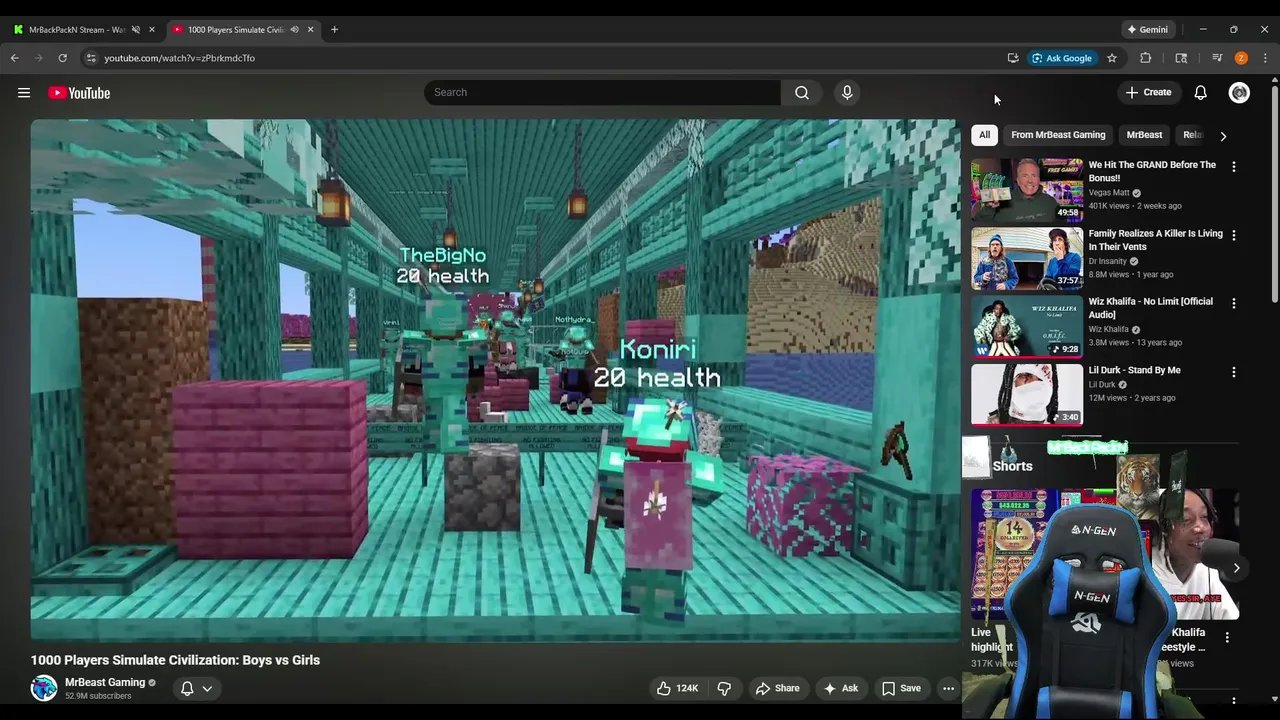Open options for Lil Durk video
1280x720 pixels.
pyautogui.click(x=1234, y=371)
